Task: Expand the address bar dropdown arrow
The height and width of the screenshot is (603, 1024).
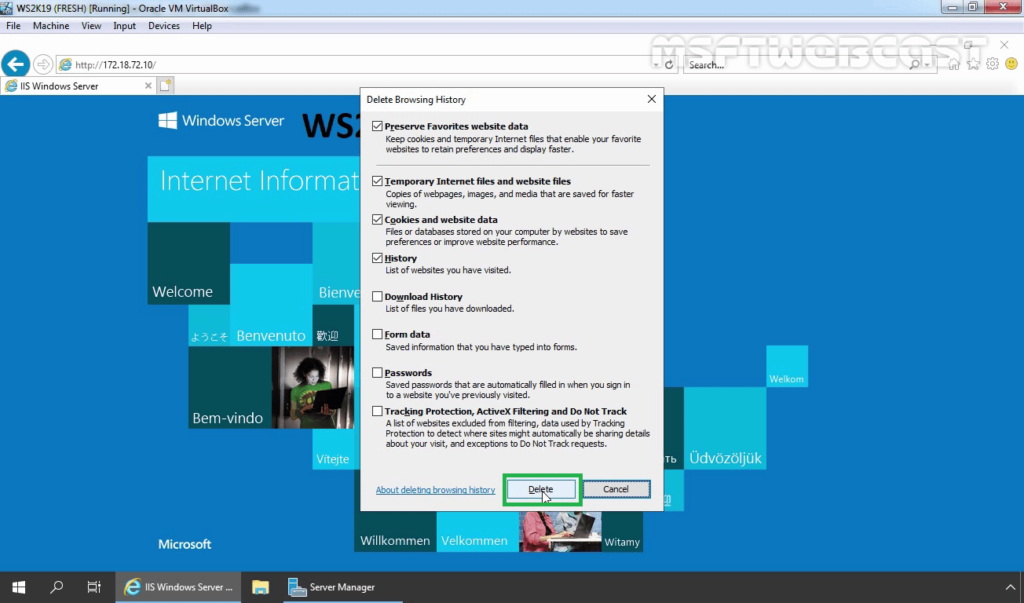Action: 656,65
